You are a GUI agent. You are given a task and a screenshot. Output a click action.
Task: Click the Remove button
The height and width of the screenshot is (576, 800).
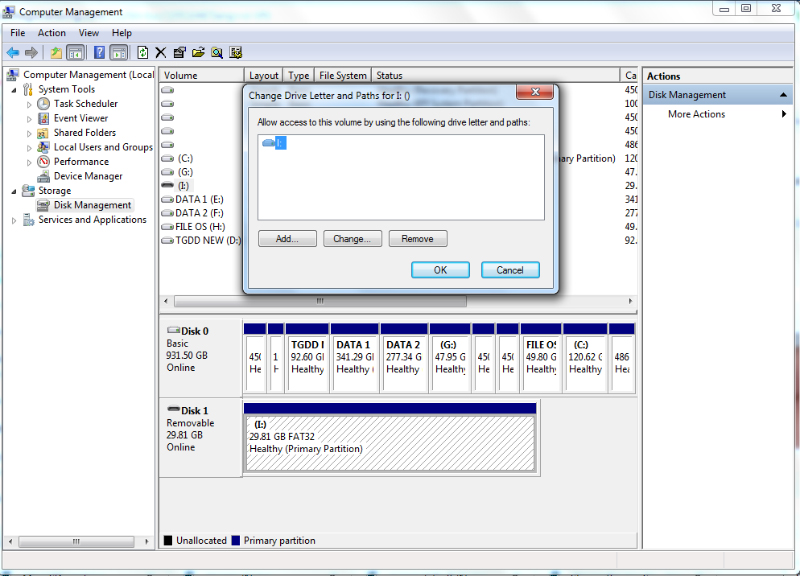(x=417, y=239)
